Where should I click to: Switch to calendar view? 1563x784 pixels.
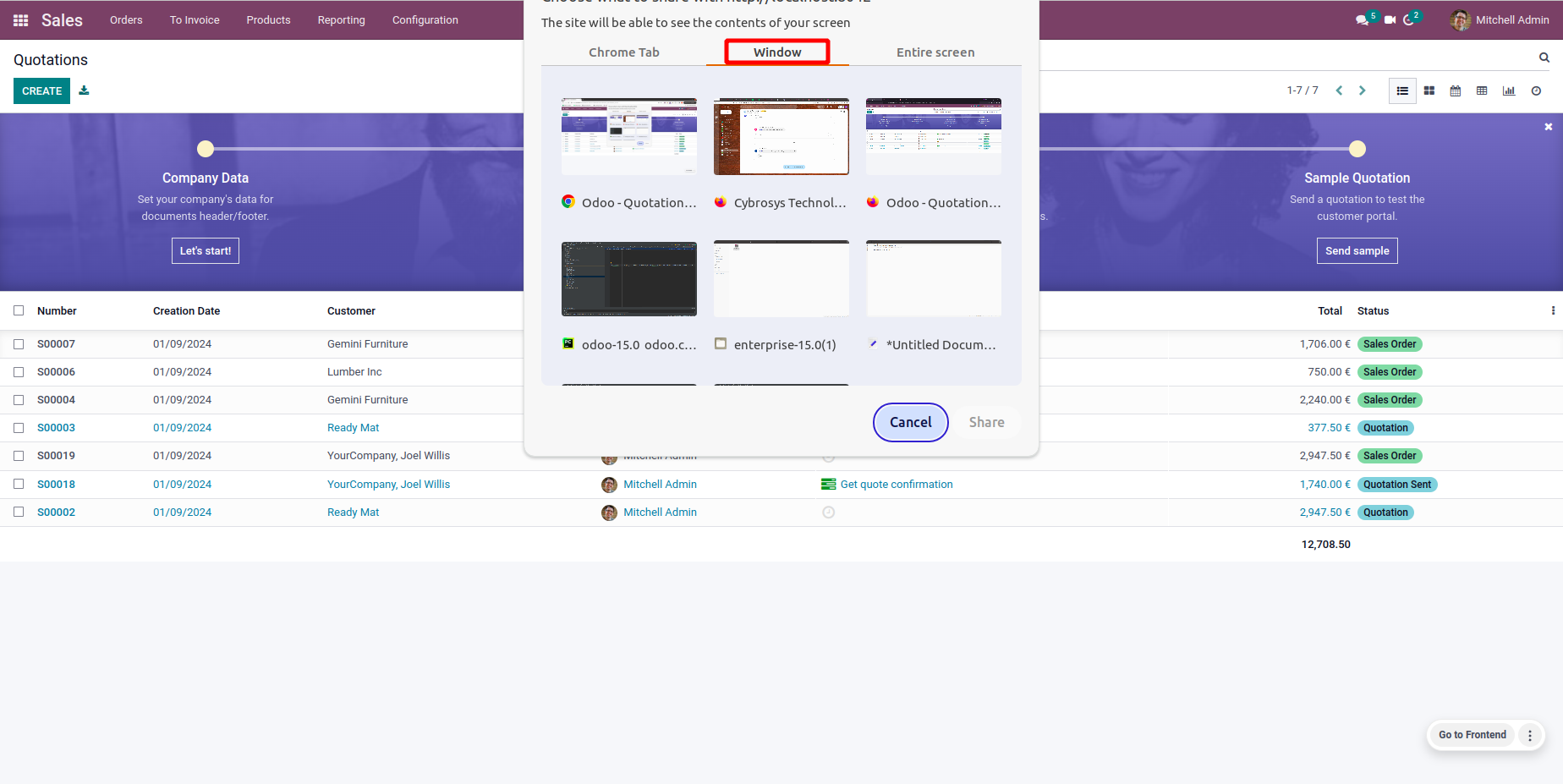pos(1456,90)
